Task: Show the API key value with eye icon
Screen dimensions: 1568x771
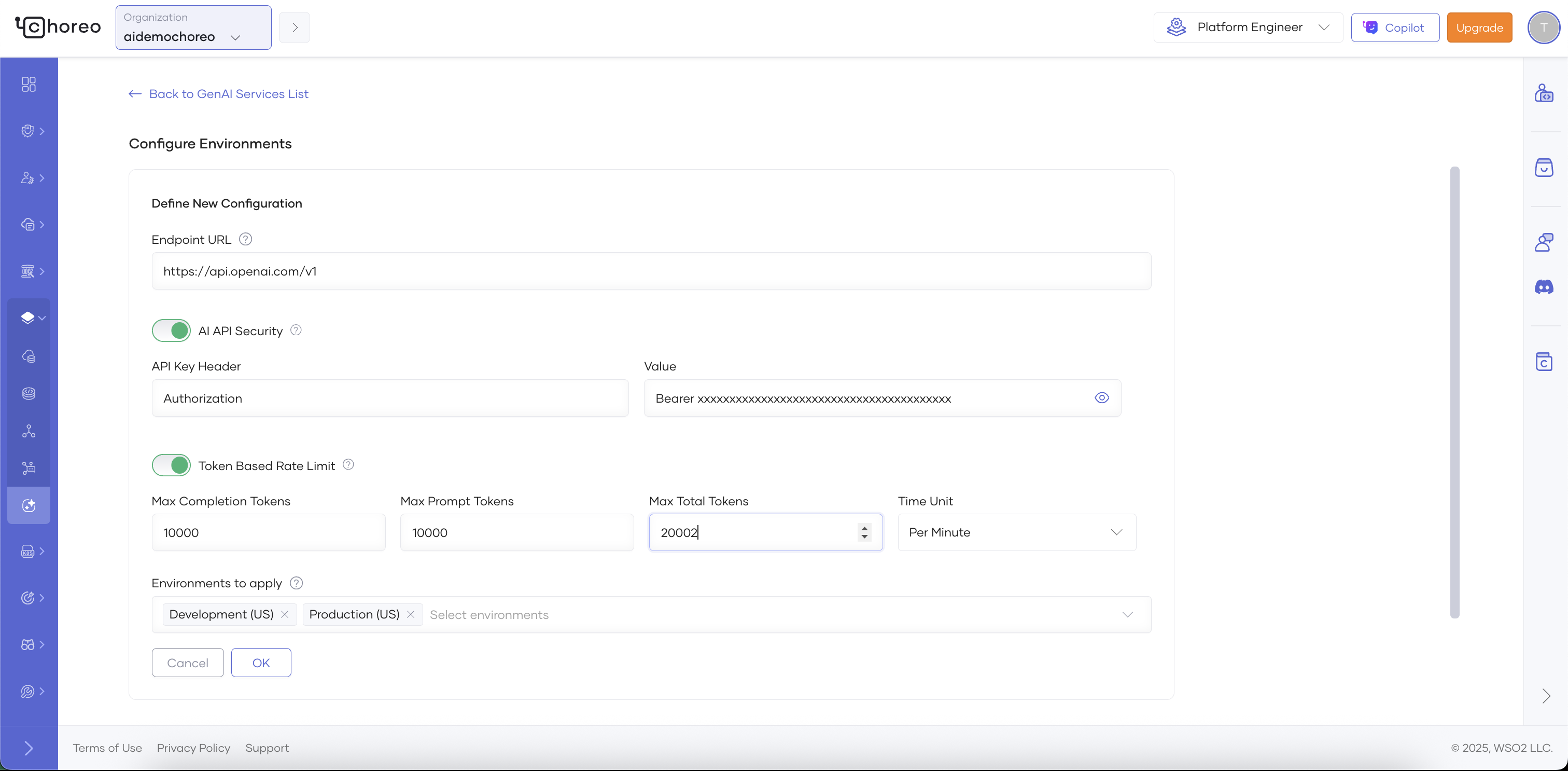Action: tap(1101, 397)
